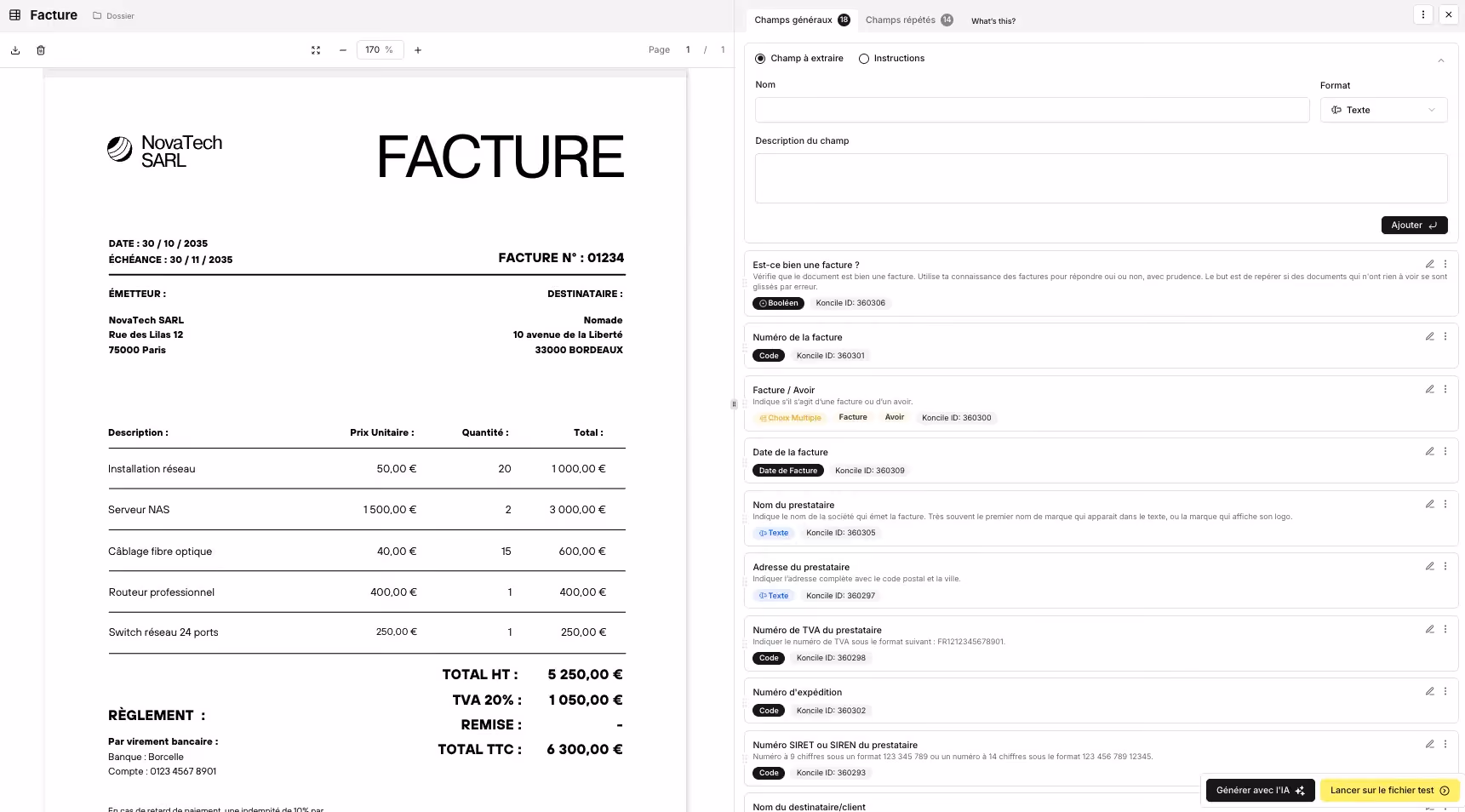This screenshot has height=812, width=1465.
Task: Zoom out with the minus icon
Action: pos(343,50)
